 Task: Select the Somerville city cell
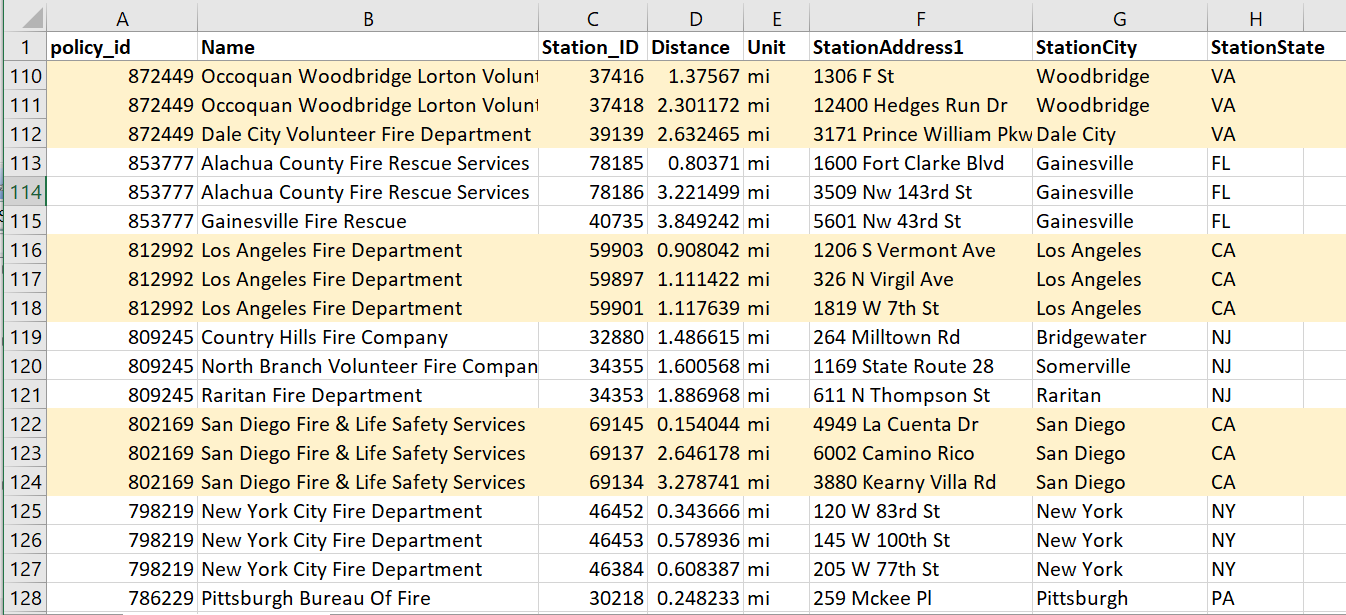pyautogui.click(x=1120, y=366)
